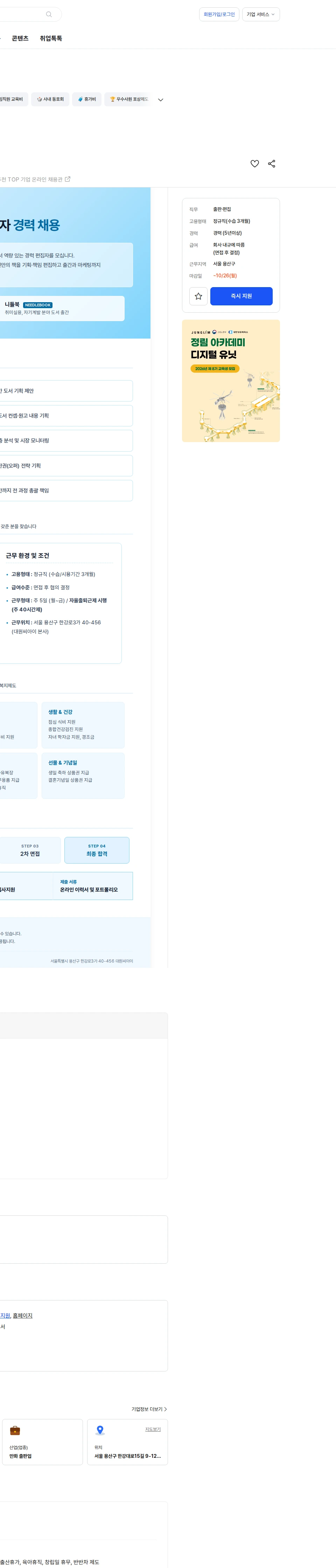Click the STEP 04 최종 합격 box
This screenshot has height=1568, width=336.
97,850
